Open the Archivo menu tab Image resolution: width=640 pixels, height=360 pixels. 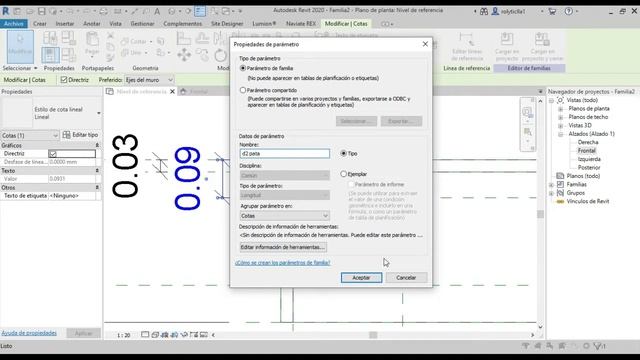pos(14,24)
